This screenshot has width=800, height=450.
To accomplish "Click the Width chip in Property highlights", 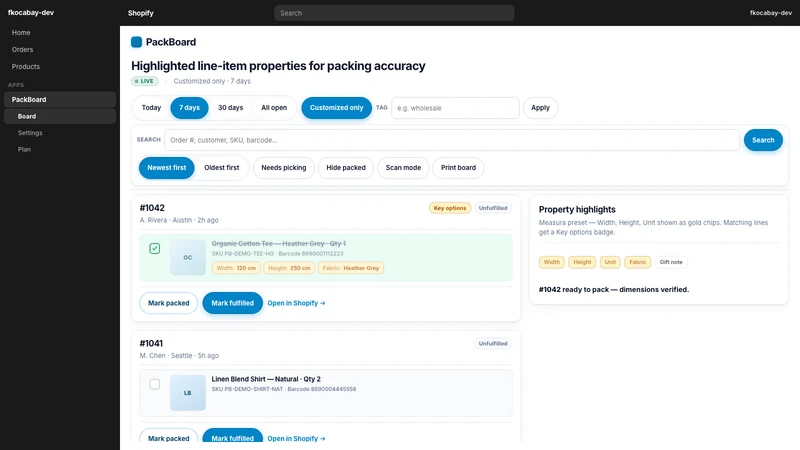I will click(552, 262).
